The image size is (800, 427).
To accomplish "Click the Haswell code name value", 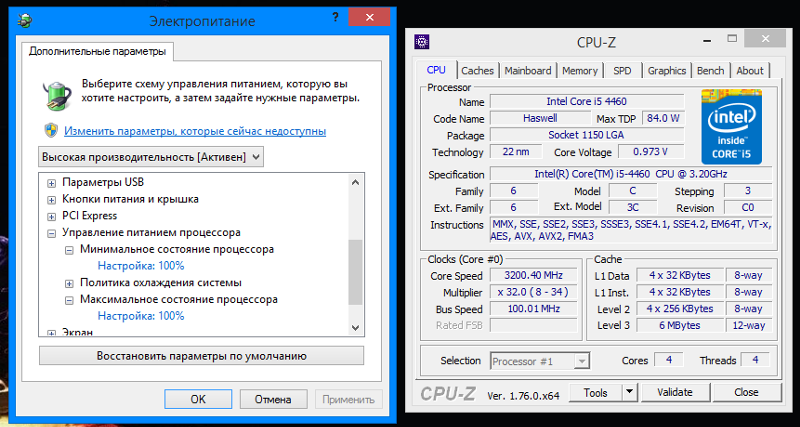I will [540, 118].
